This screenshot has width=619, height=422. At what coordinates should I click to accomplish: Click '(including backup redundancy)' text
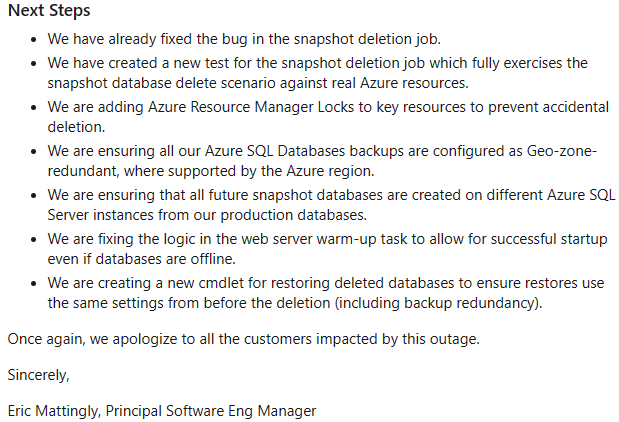pyautogui.click(x=439, y=303)
